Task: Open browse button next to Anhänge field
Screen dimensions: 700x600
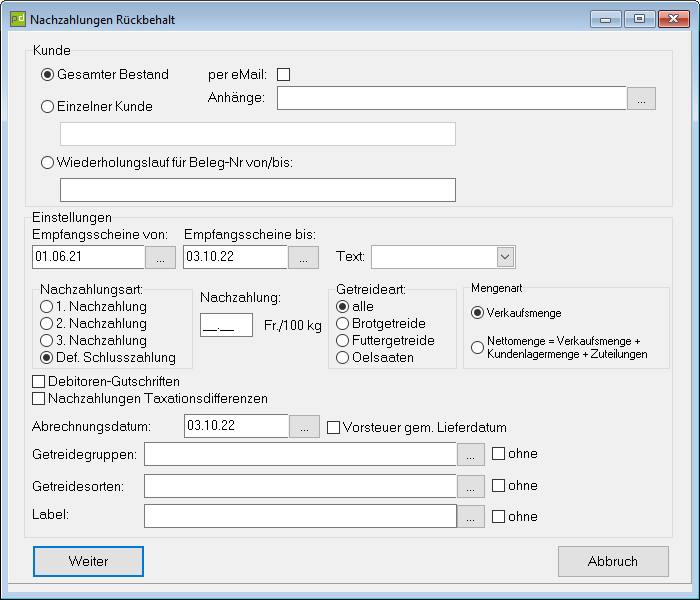Action: click(x=641, y=98)
